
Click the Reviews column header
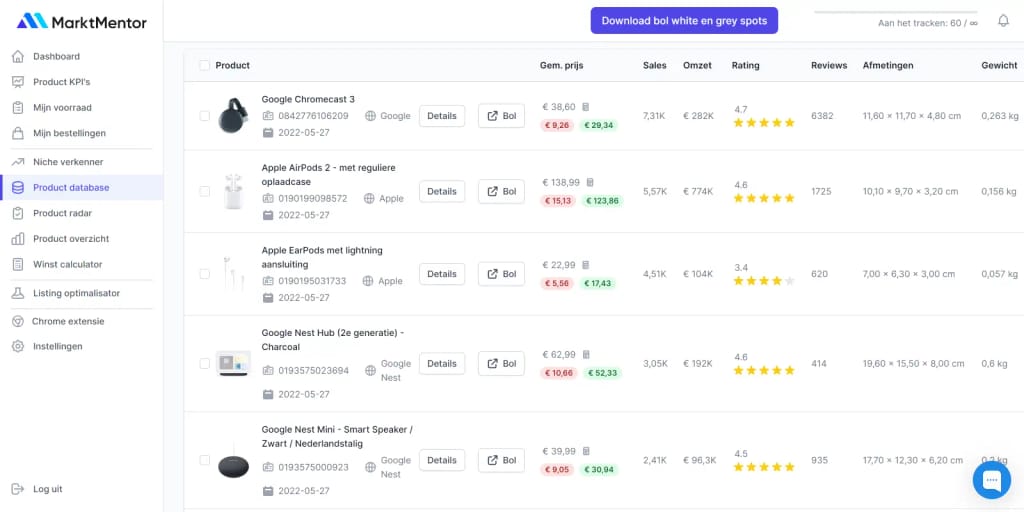(829, 65)
